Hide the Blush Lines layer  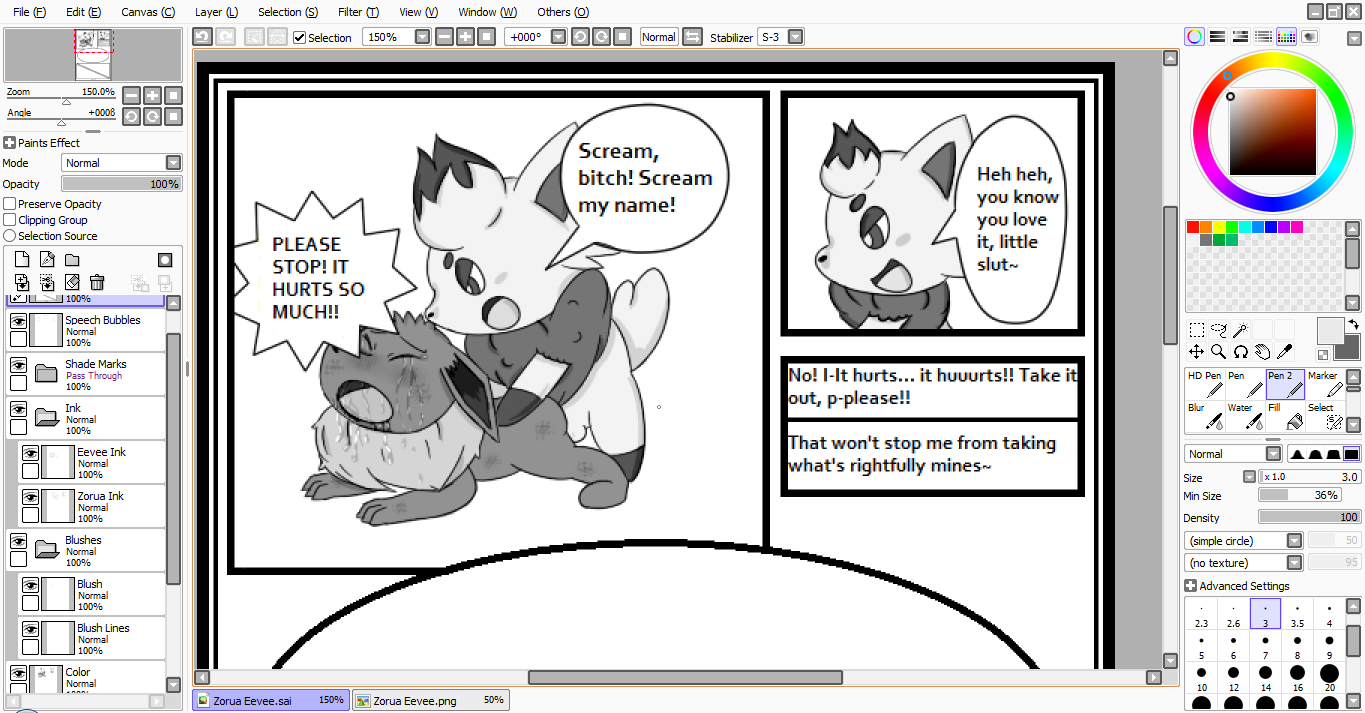tap(30, 629)
